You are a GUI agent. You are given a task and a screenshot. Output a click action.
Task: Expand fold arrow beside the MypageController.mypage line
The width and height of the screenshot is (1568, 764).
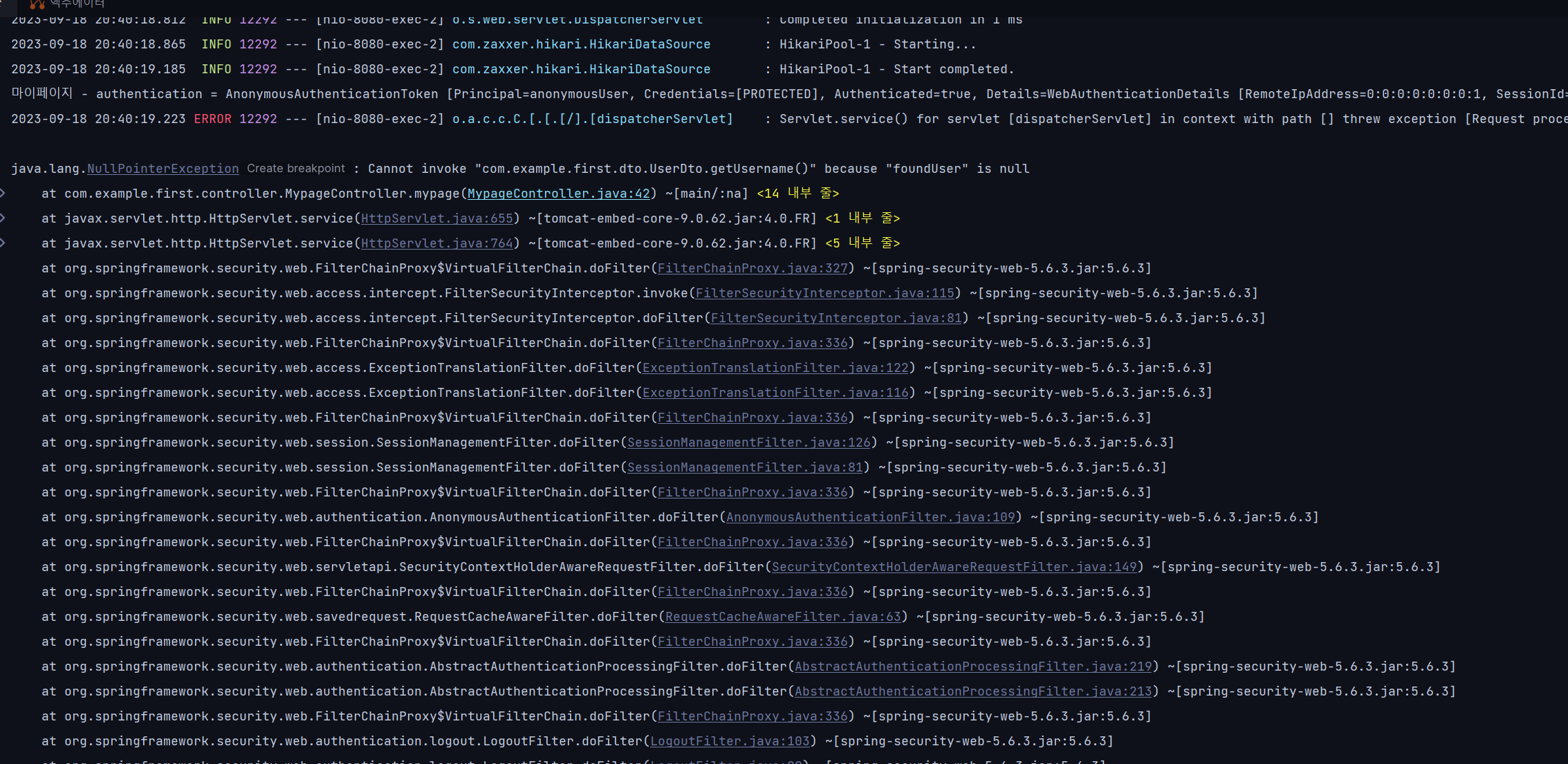pos(3,193)
